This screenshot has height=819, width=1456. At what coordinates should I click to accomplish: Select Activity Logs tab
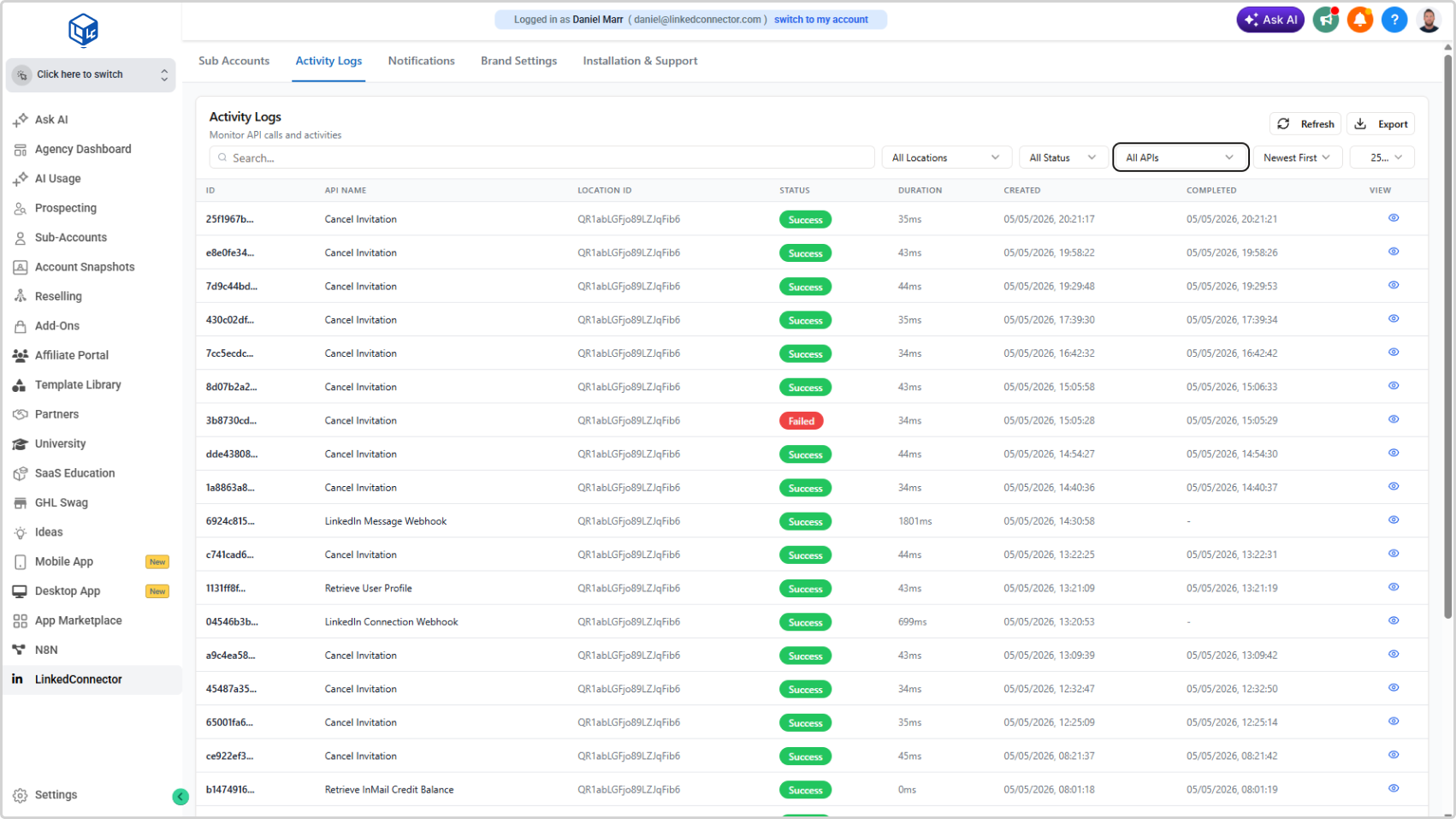(x=328, y=61)
